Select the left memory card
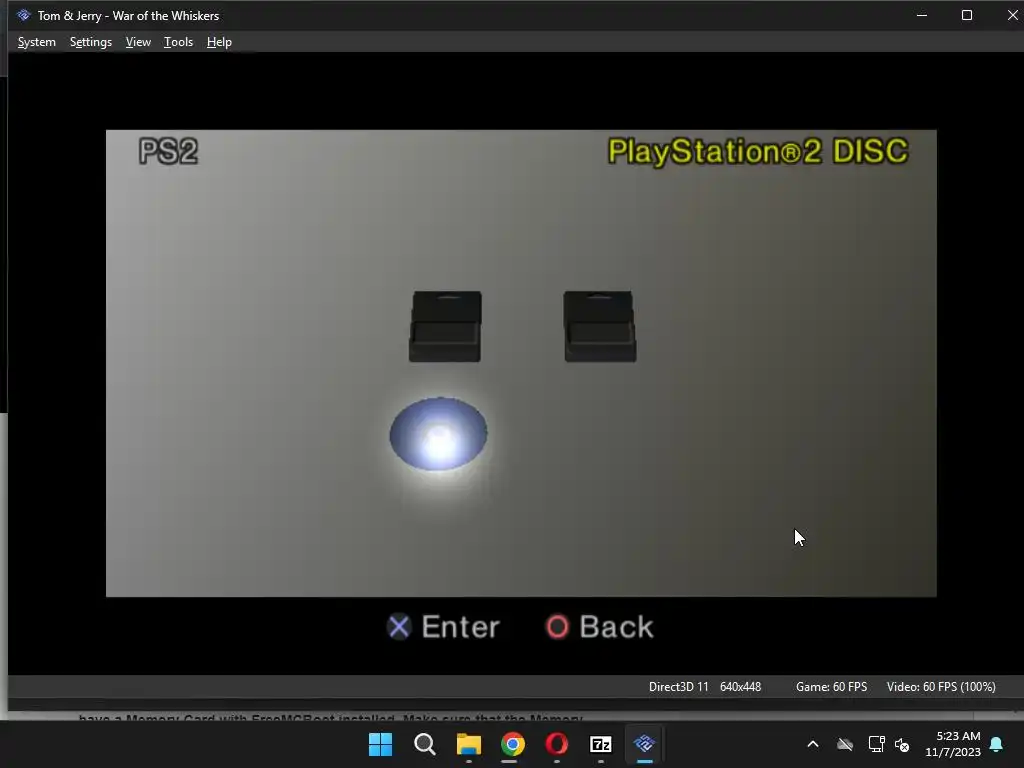 tap(445, 326)
